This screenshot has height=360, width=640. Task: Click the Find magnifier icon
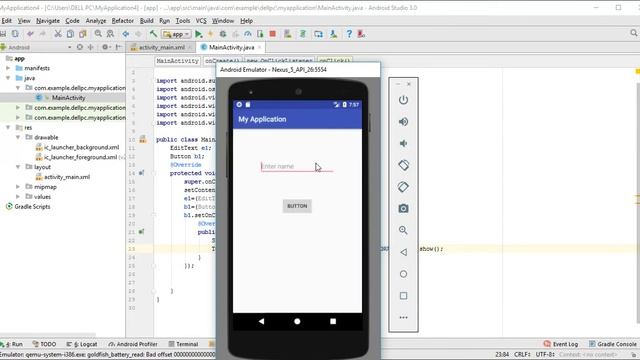click(98, 34)
